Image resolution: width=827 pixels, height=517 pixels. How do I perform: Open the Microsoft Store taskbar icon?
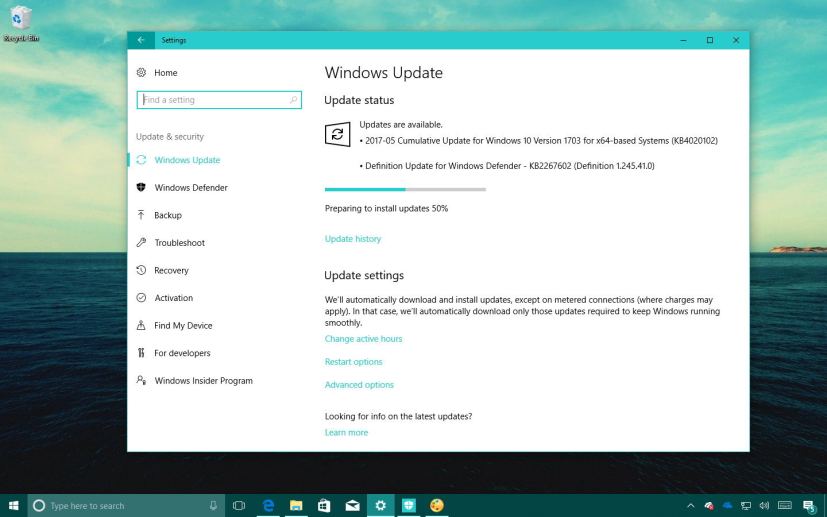pyautogui.click(x=324, y=506)
